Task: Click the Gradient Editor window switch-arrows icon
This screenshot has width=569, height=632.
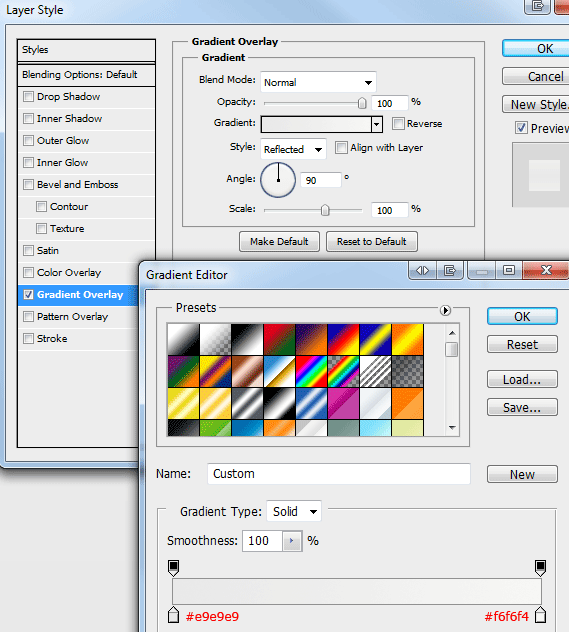Action: coord(422,270)
